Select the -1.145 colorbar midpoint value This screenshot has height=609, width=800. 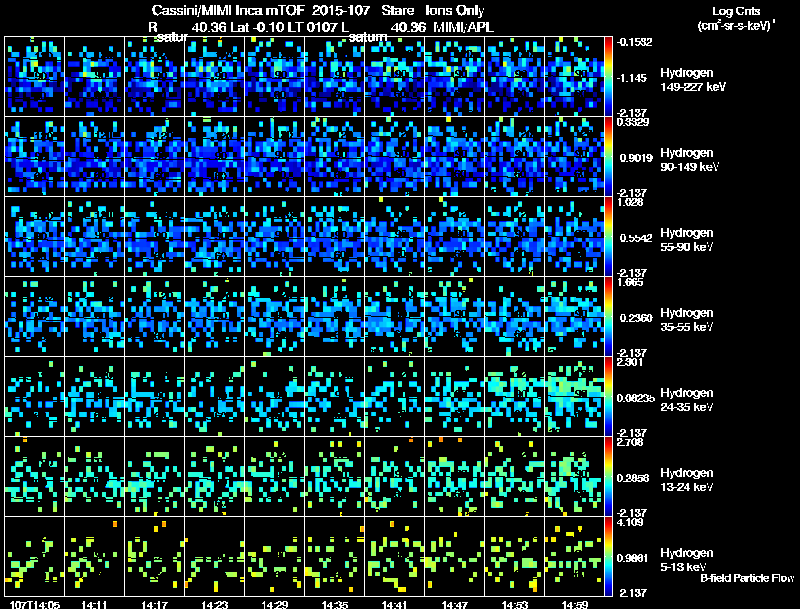pyautogui.click(x=632, y=78)
